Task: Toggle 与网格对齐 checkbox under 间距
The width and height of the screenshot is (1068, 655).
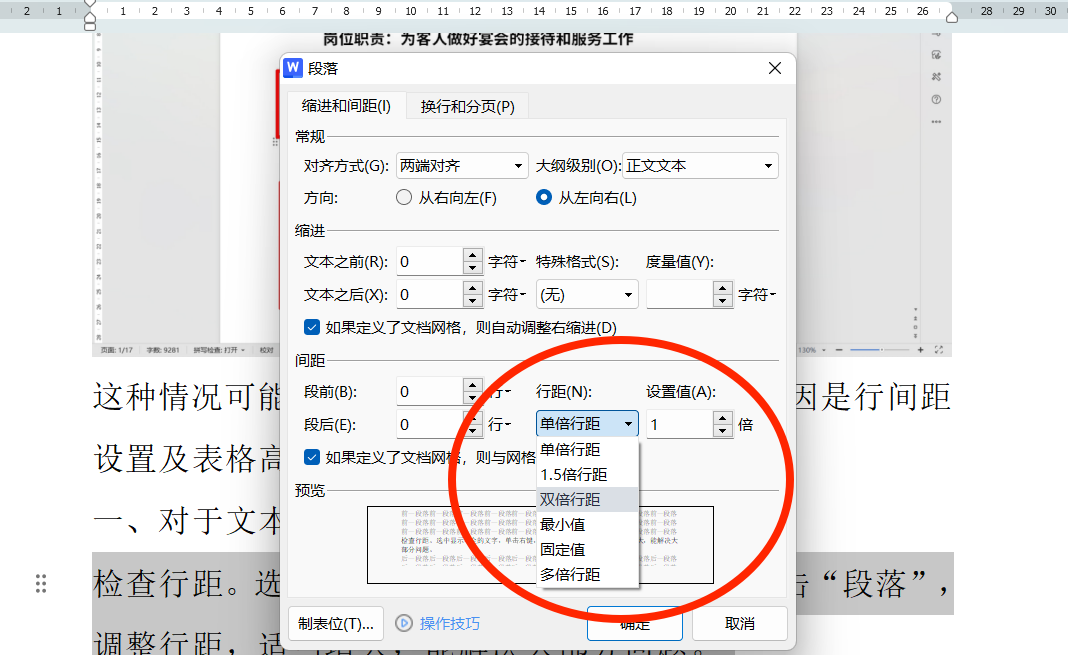Action: 312,457
